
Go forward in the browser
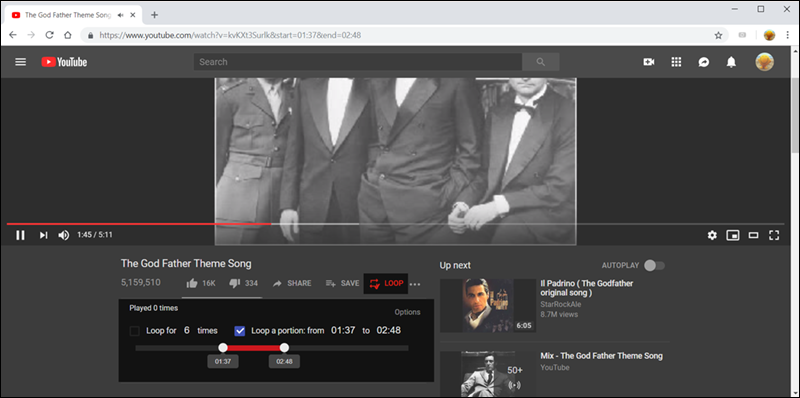31,35
